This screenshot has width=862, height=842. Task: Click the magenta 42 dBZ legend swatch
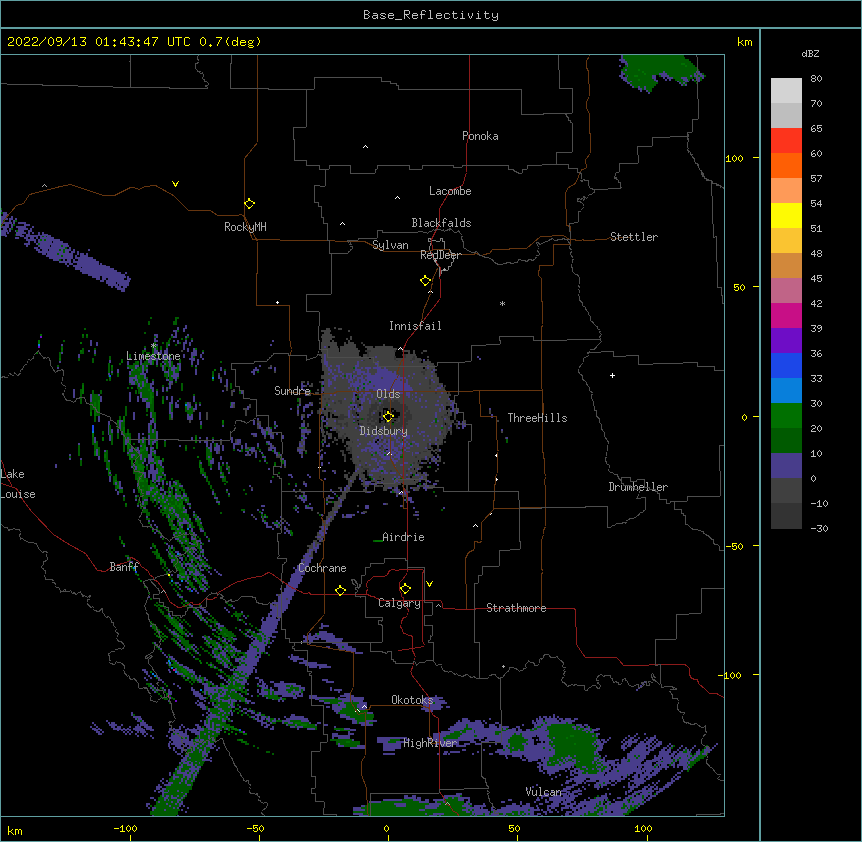786,315
